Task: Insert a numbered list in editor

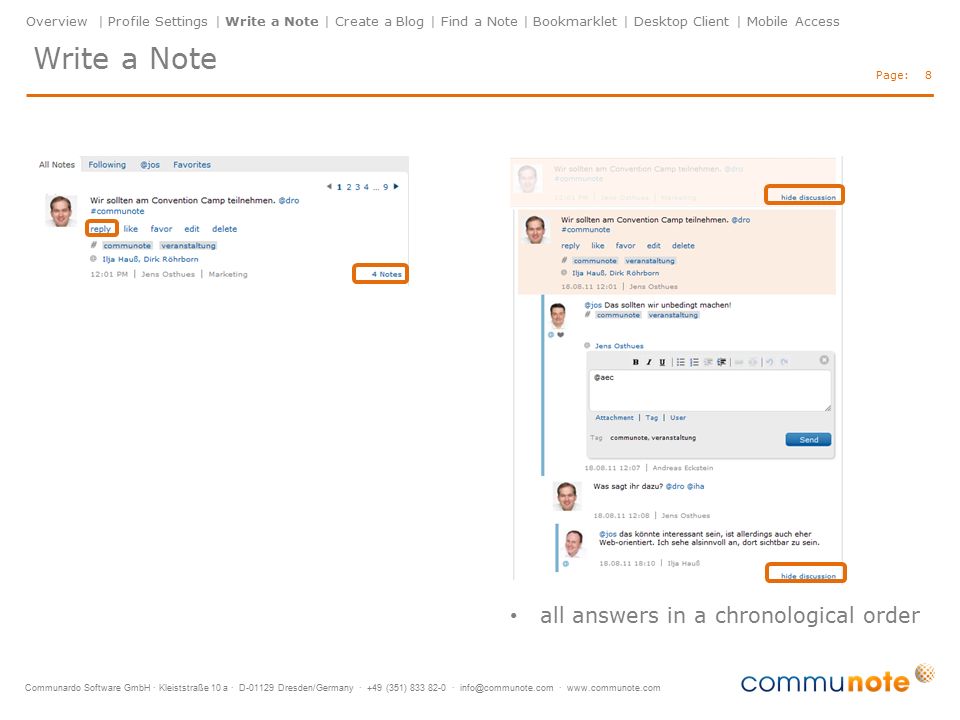Action: 694,362
